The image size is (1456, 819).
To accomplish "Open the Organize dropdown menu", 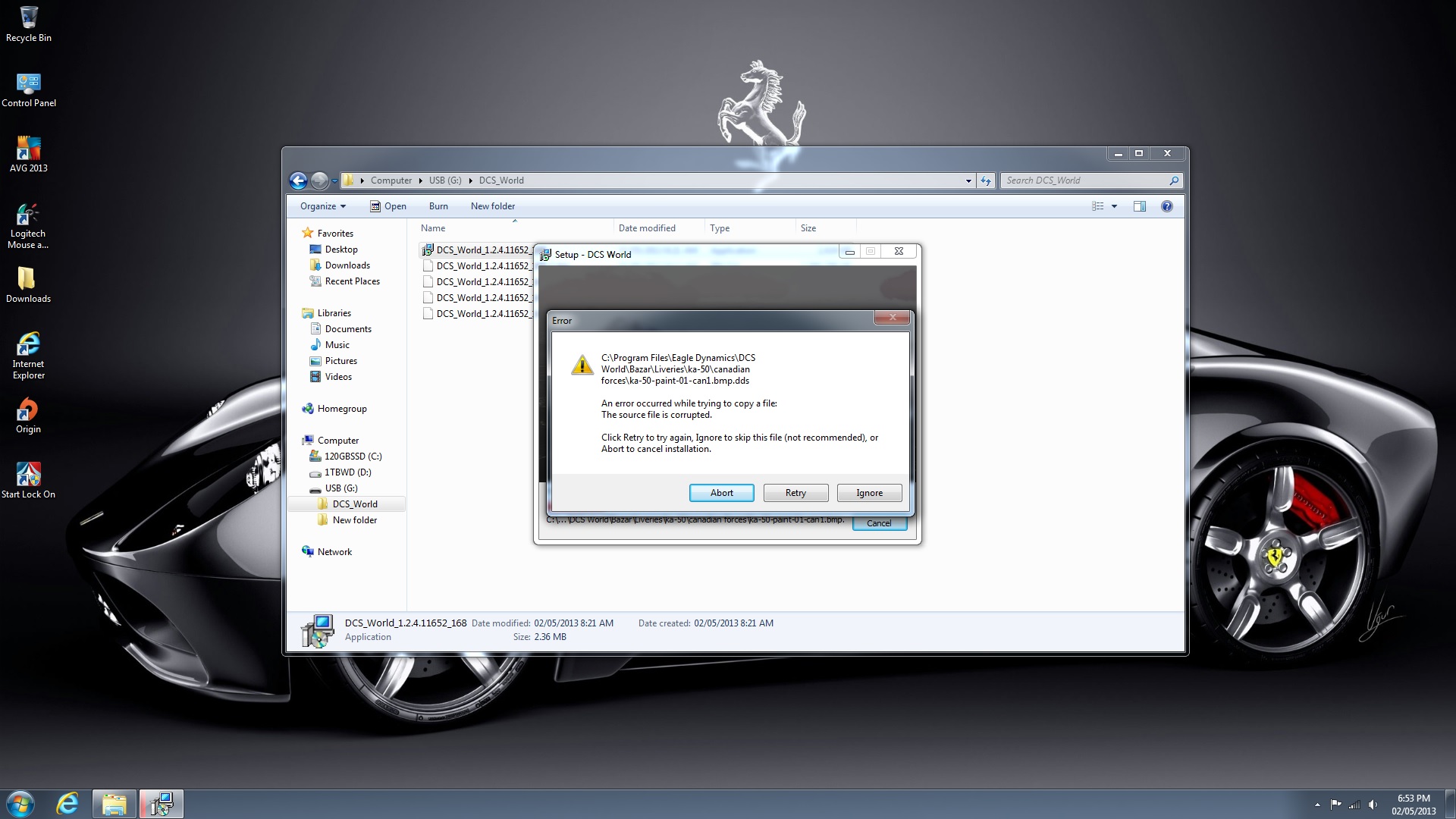I will [323, 206].
